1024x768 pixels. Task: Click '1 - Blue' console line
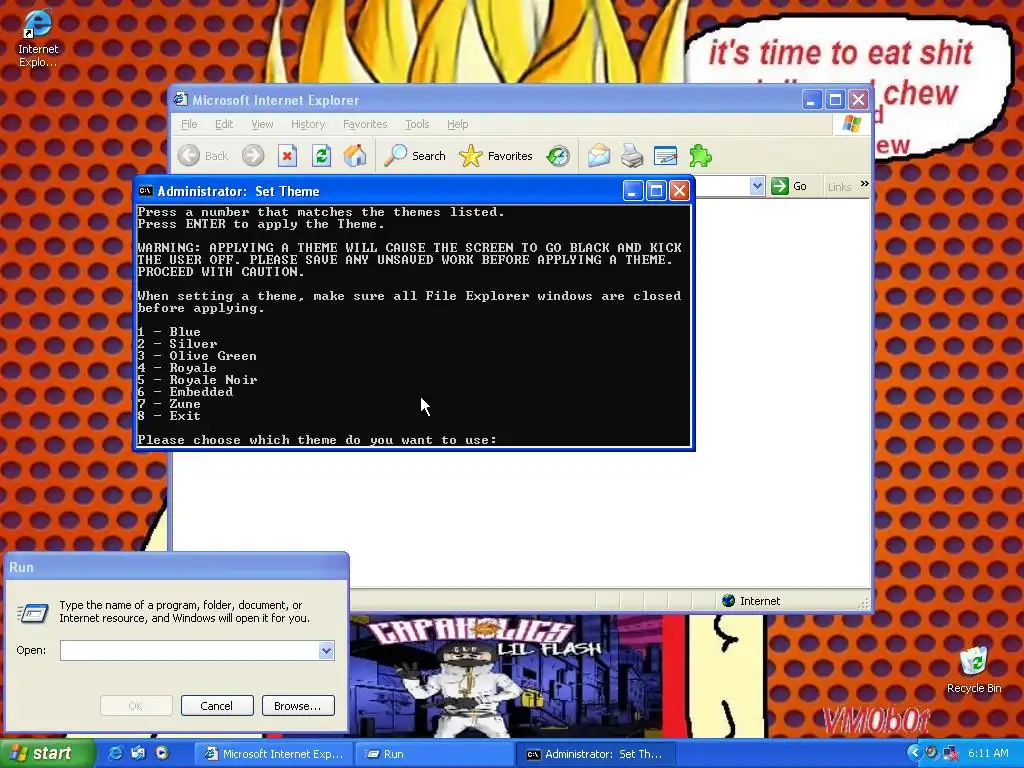point(169,332)
